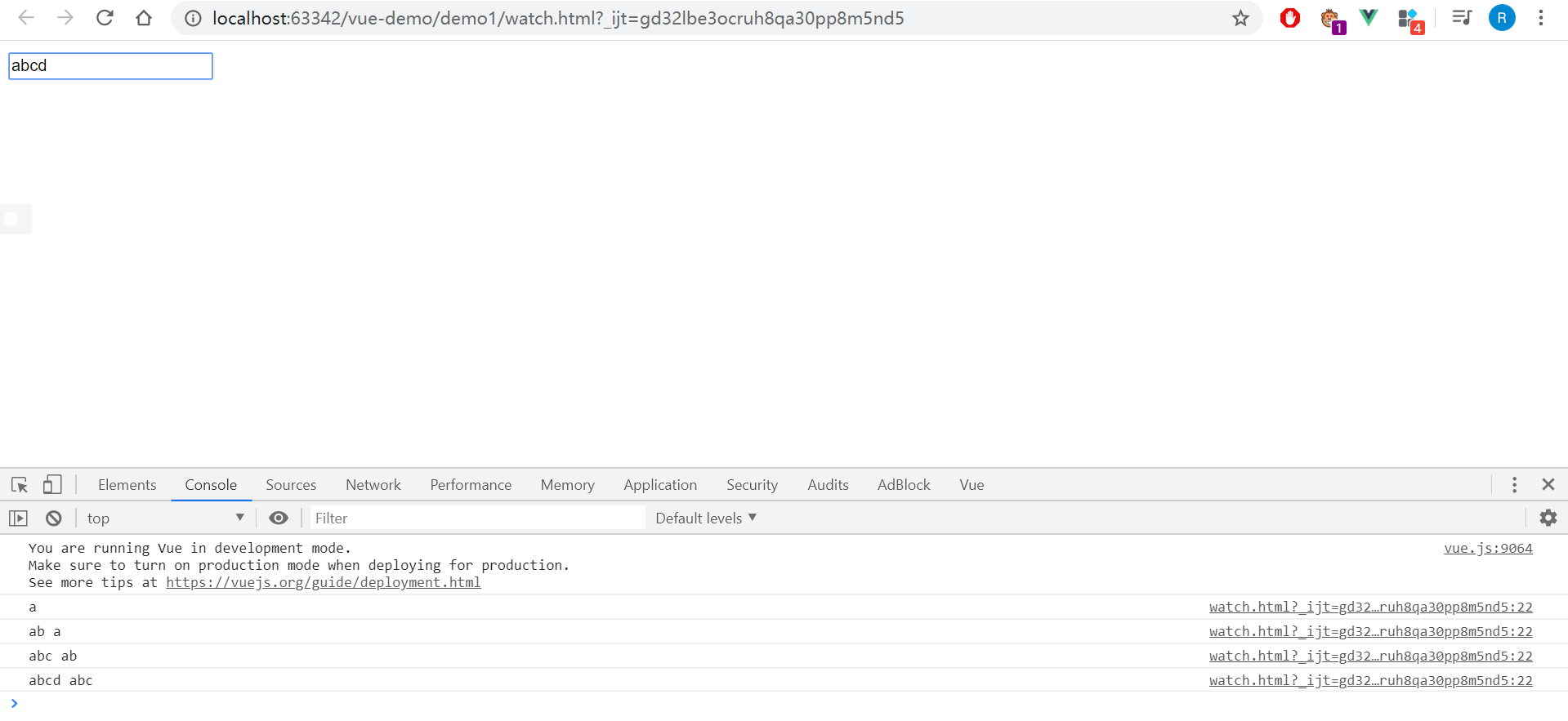The width and height of the screenshot is (1568, 721).
Task: Open the vue.js:9064 source link
Action: 1488,548
